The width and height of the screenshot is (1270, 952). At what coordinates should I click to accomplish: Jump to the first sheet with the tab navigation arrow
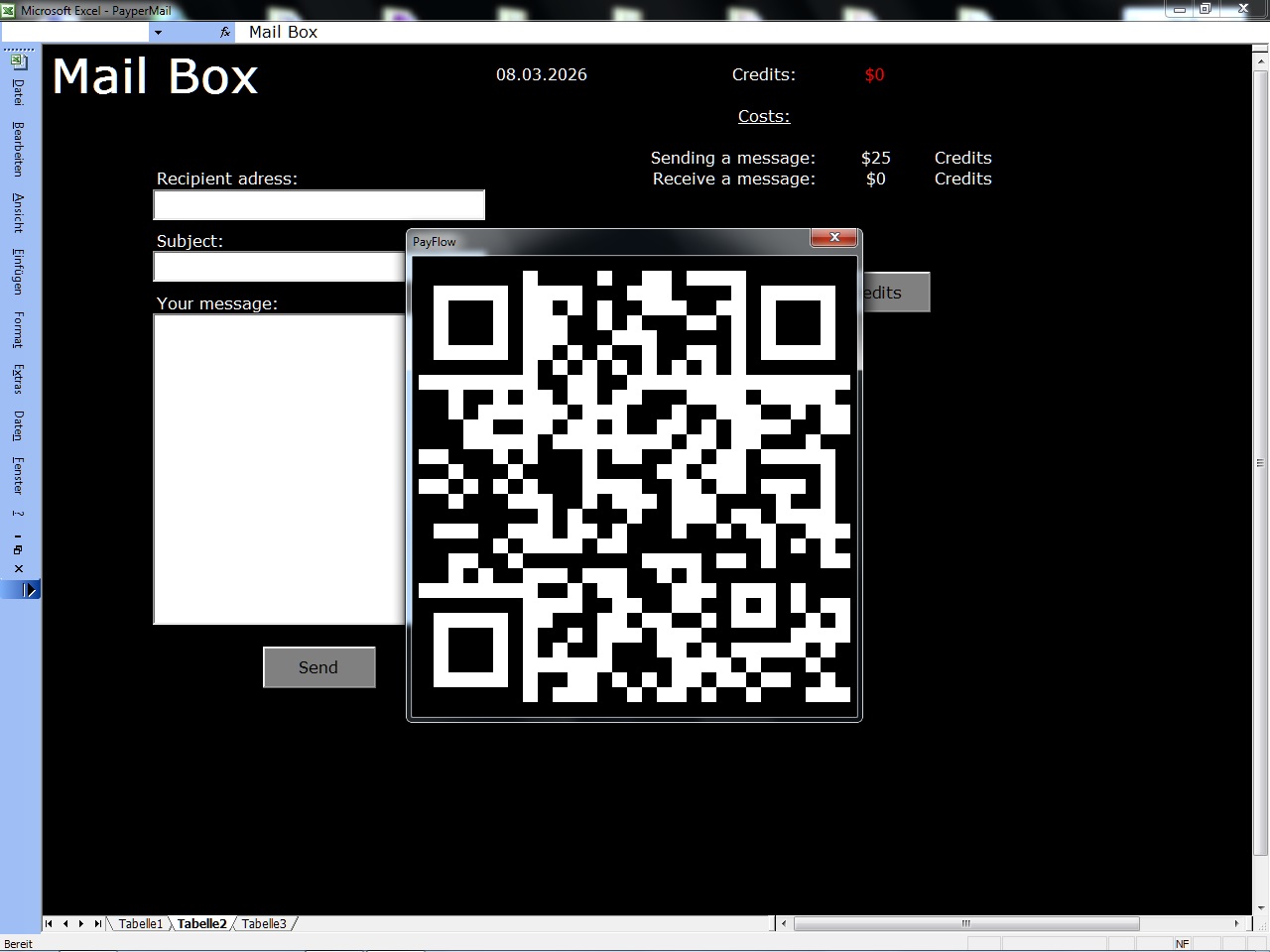(x=49, y=923)
